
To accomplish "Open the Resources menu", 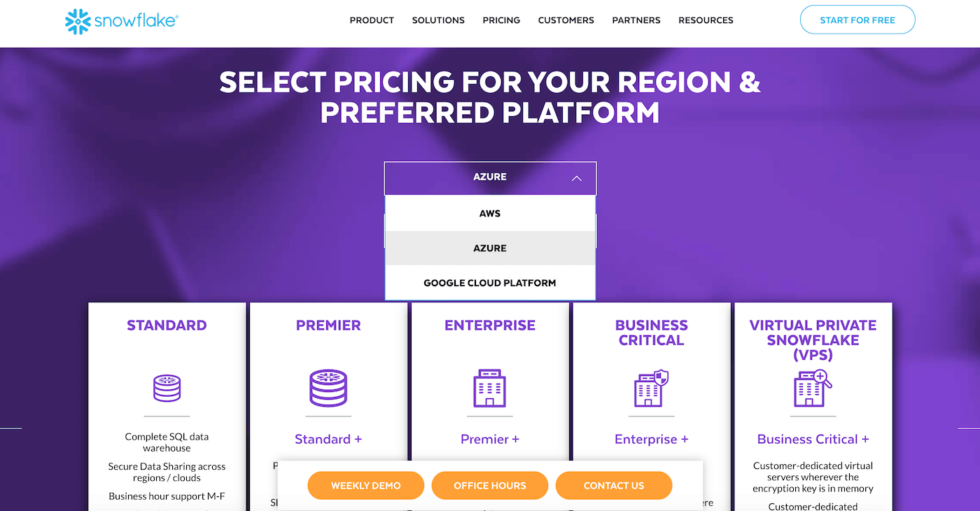I will pyautogui.click(x=706, y=21).
